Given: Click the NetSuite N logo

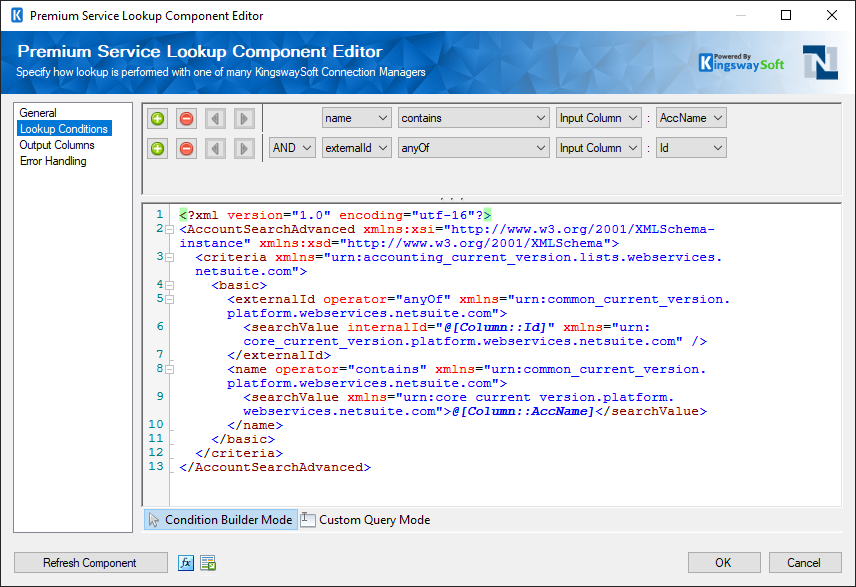Looking at the screenshot, I should pos(820,62).
